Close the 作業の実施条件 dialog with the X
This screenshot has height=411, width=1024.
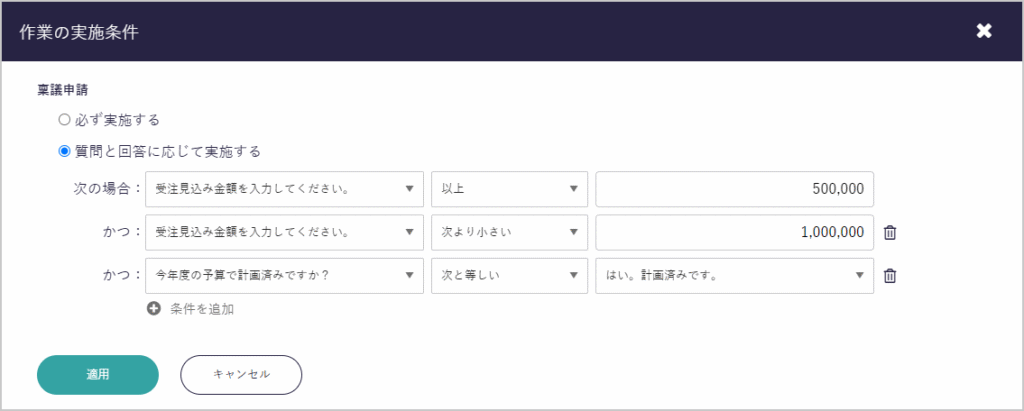984,31
